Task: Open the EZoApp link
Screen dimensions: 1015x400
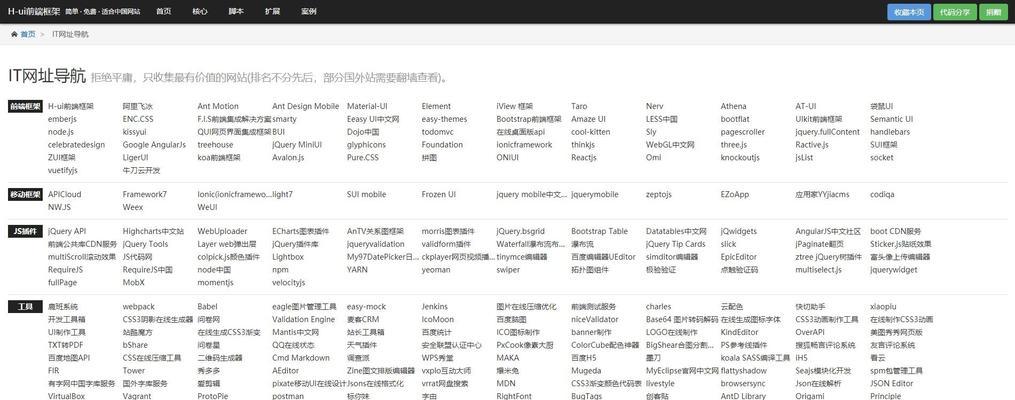Action: coord(735,194)
